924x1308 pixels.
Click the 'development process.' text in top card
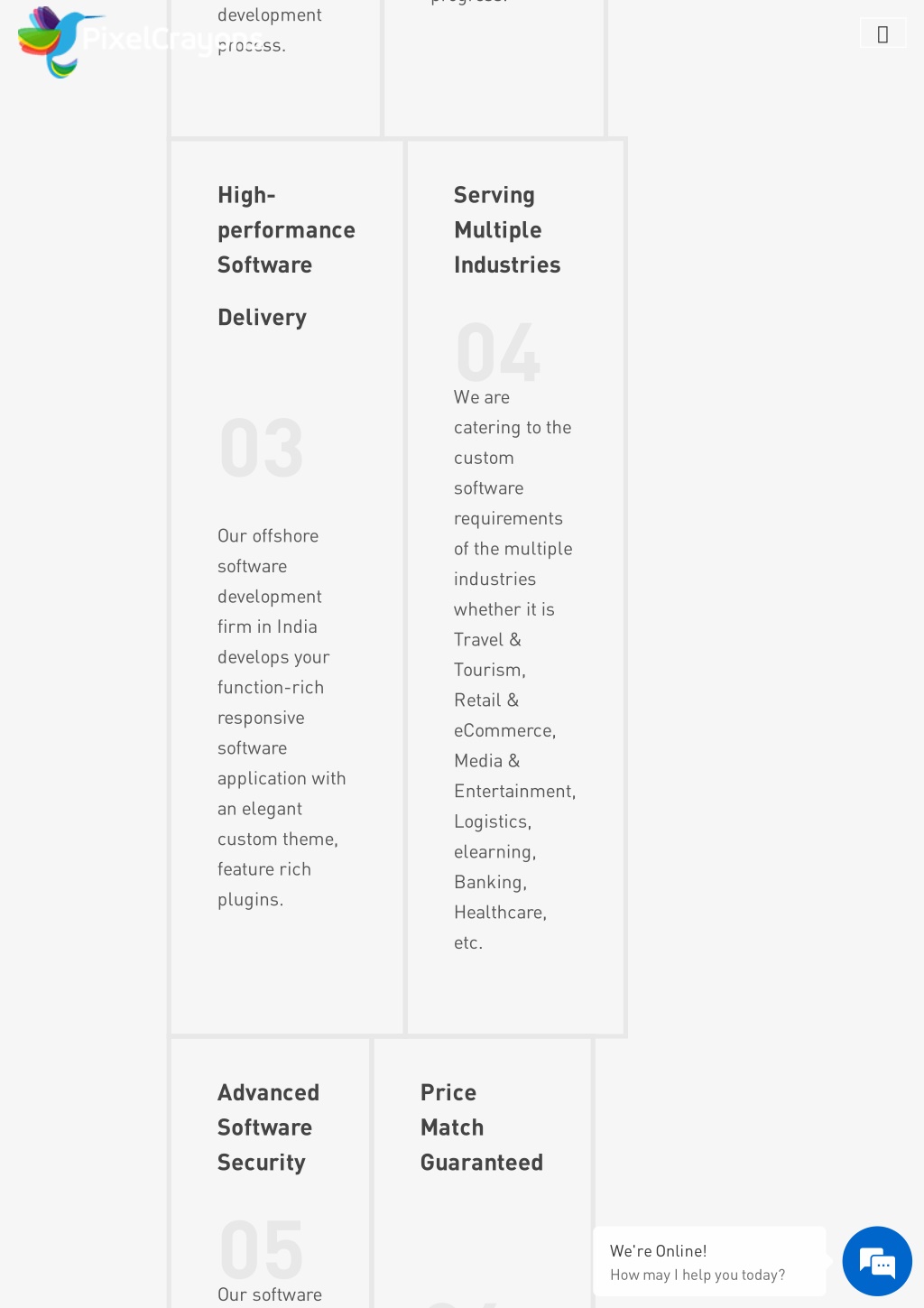270,30
